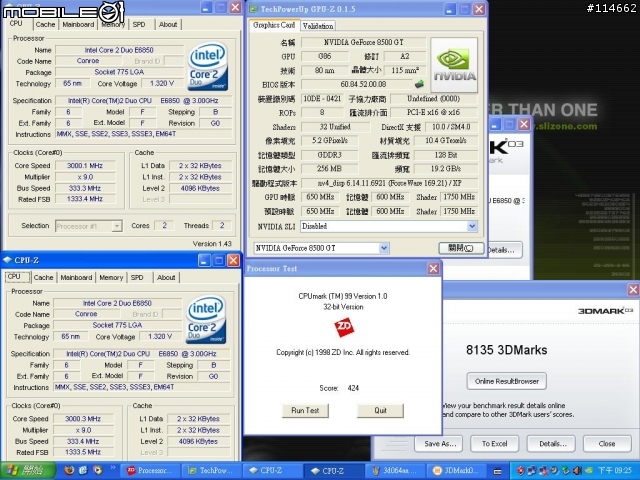This screenshot has height=480, width=640.
Task: Click the lower CPU-Z title bar icon
Action: point(7,260)
